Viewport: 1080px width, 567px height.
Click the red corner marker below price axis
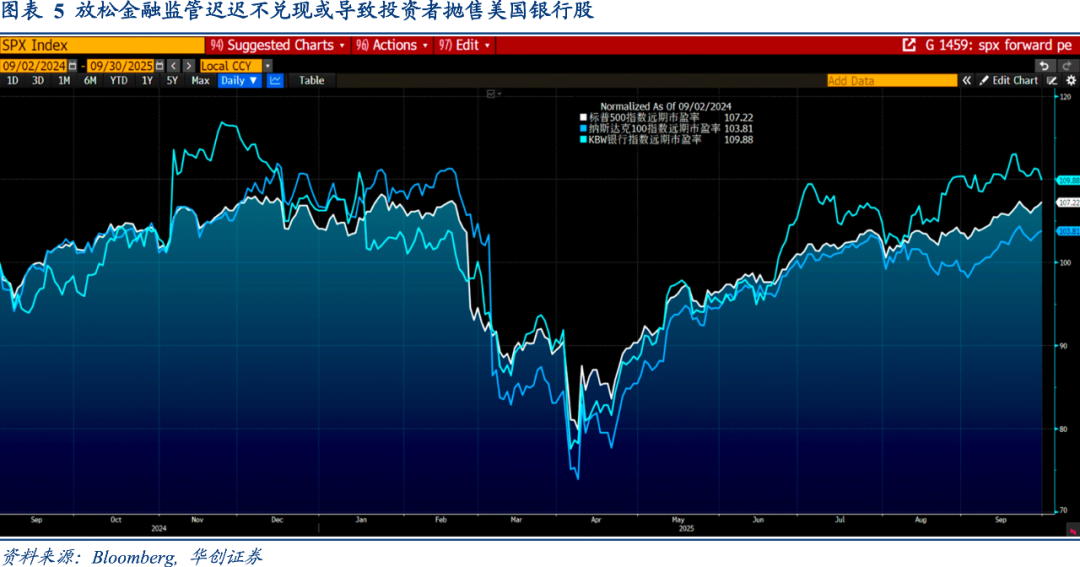tap(1072, 531)
